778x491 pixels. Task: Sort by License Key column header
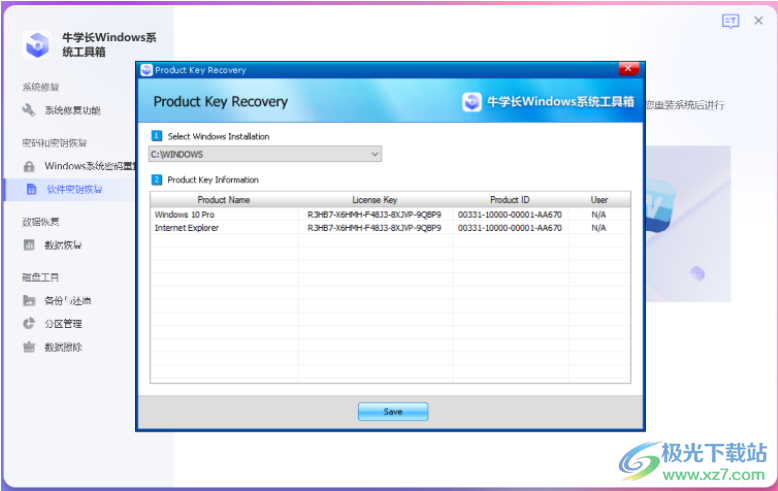coord(375,199)
